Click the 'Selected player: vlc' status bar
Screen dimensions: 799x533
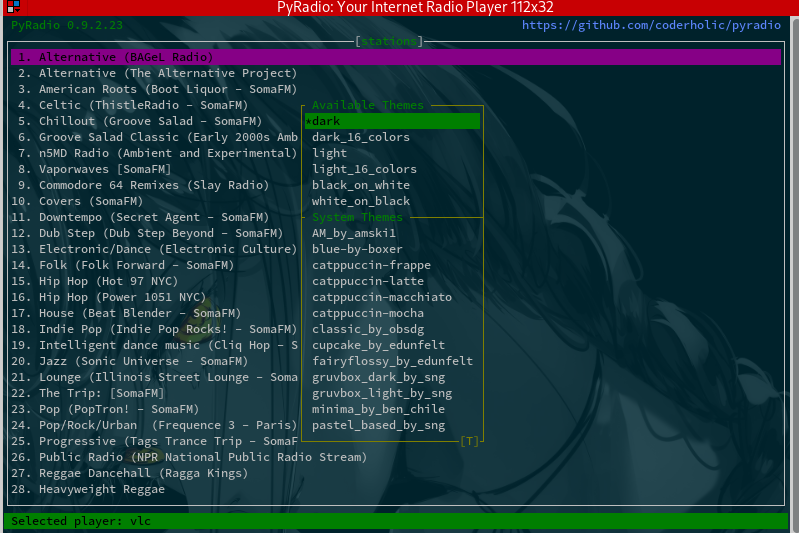pyautogui.click(x=396, y=521)
